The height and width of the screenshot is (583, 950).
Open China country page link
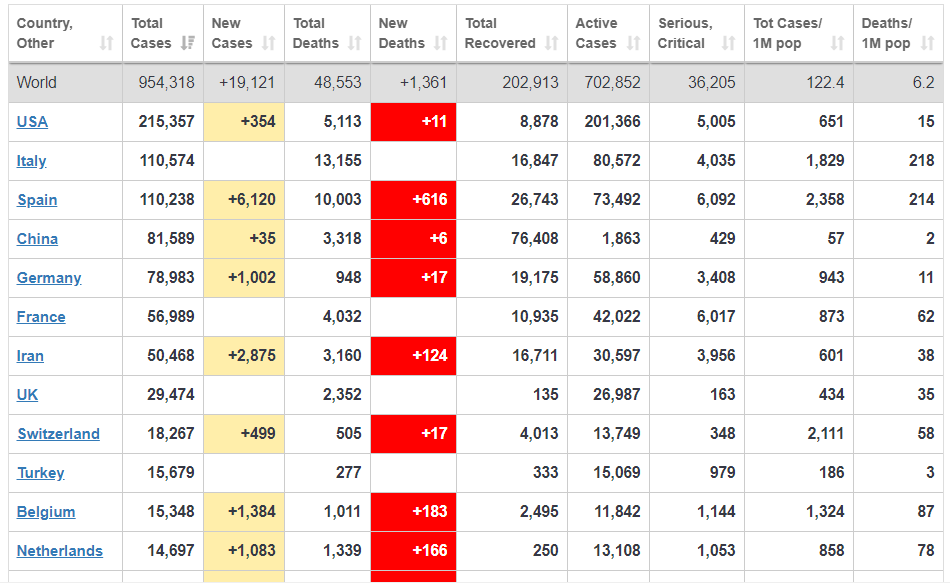tap(37, 239)
